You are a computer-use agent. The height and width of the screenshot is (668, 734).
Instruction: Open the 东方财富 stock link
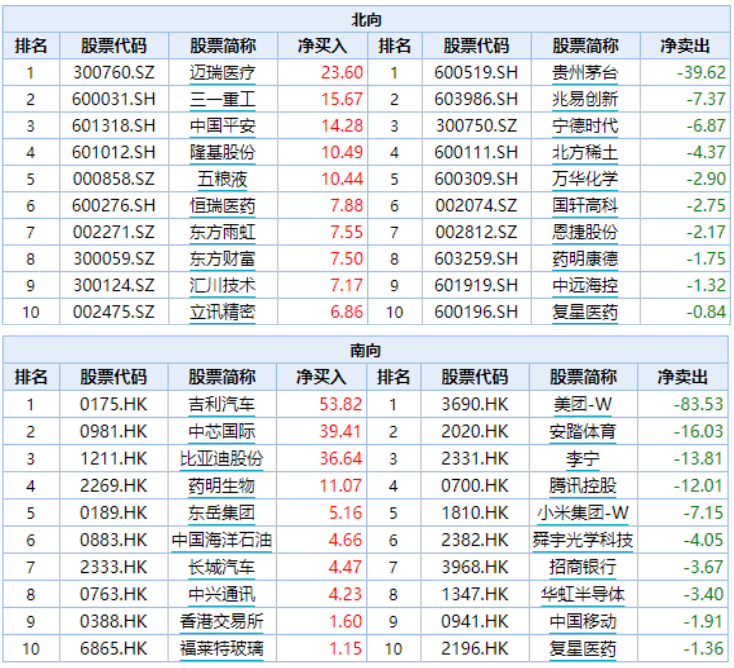[222, 259]
